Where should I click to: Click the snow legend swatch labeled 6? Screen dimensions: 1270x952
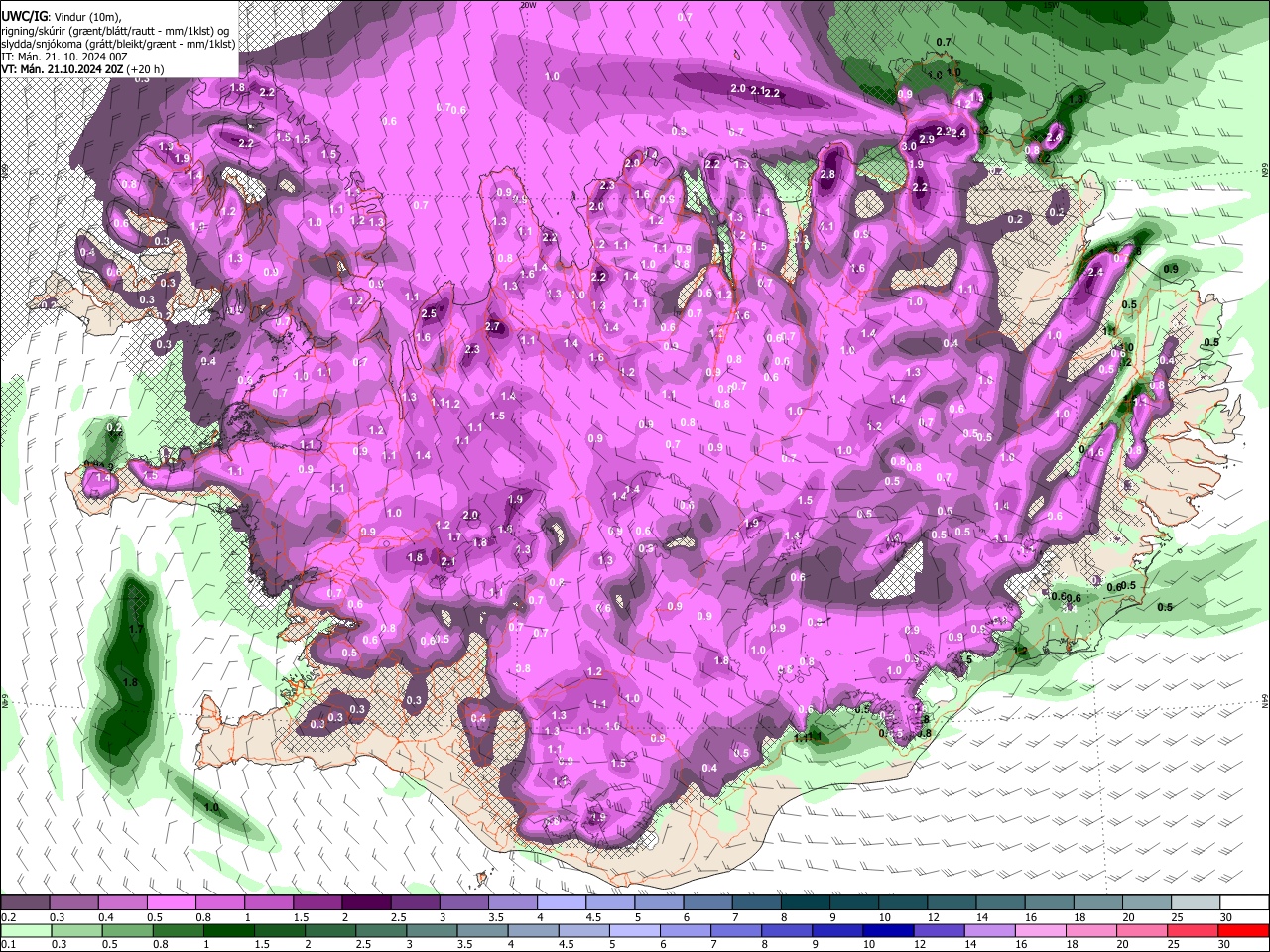click(x=706, y=903)
